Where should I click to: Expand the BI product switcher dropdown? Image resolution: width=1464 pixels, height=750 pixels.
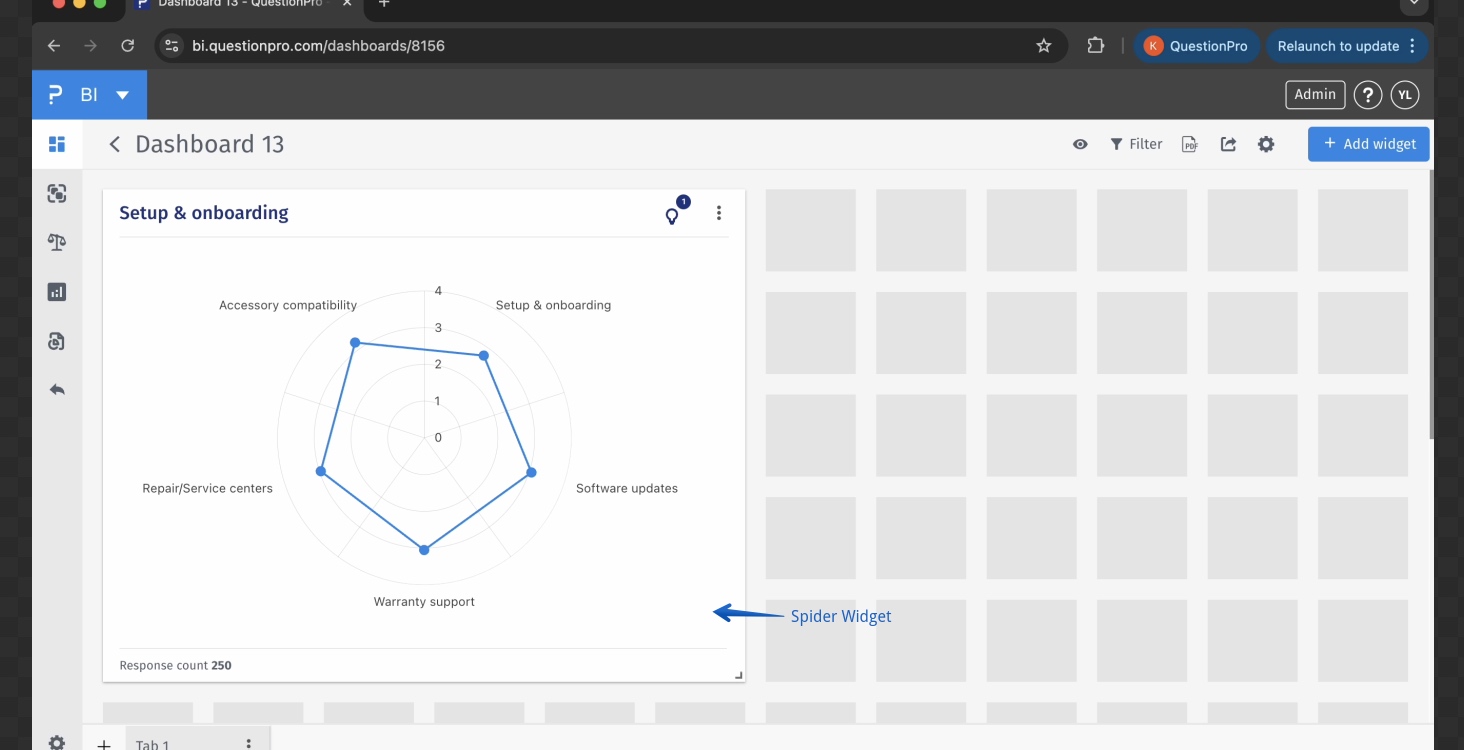tap(123, 95)
